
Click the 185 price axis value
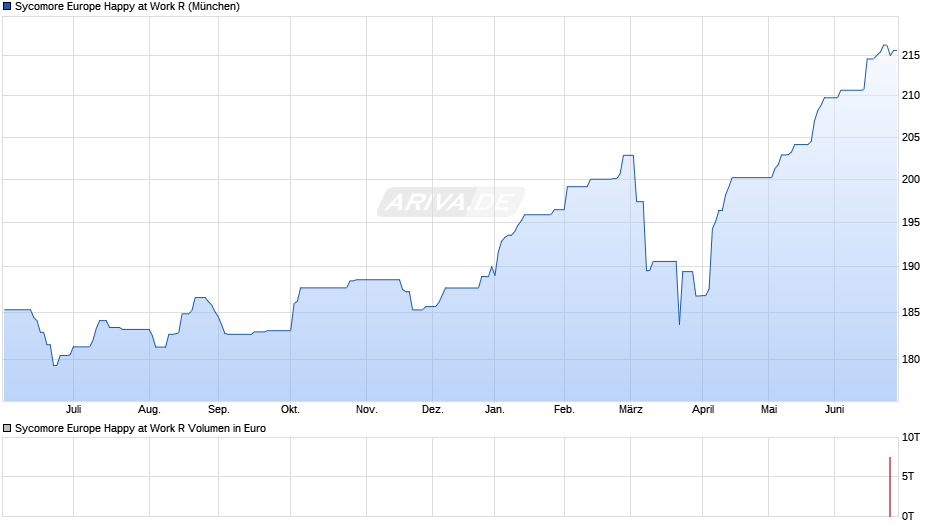click(x=911, y=312)
